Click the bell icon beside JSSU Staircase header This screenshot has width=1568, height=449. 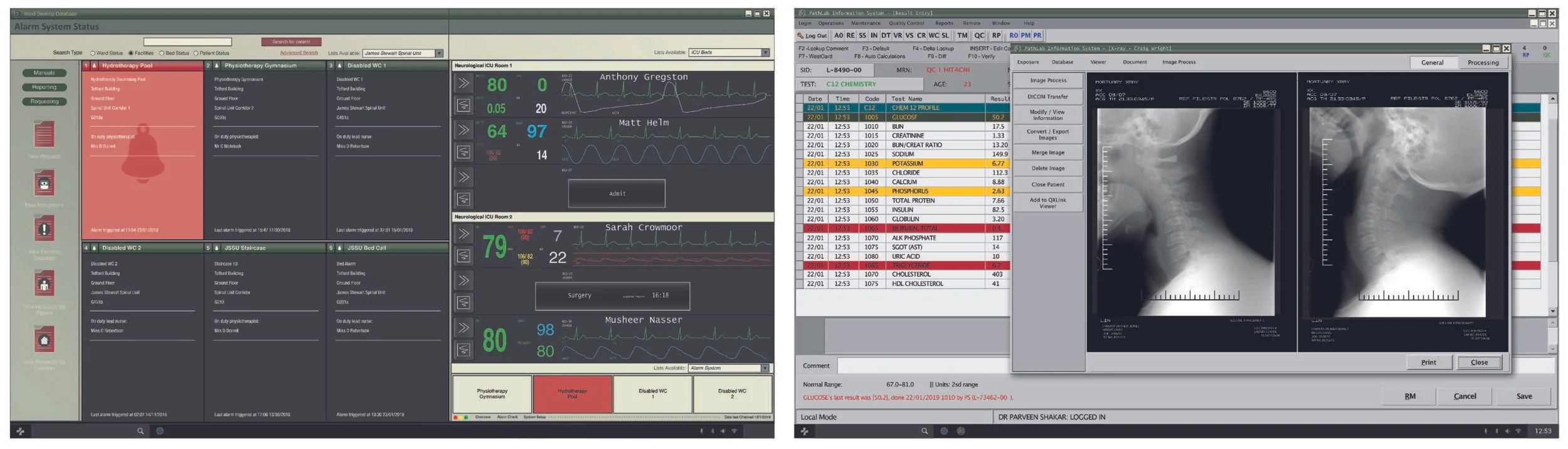[217, 248]
